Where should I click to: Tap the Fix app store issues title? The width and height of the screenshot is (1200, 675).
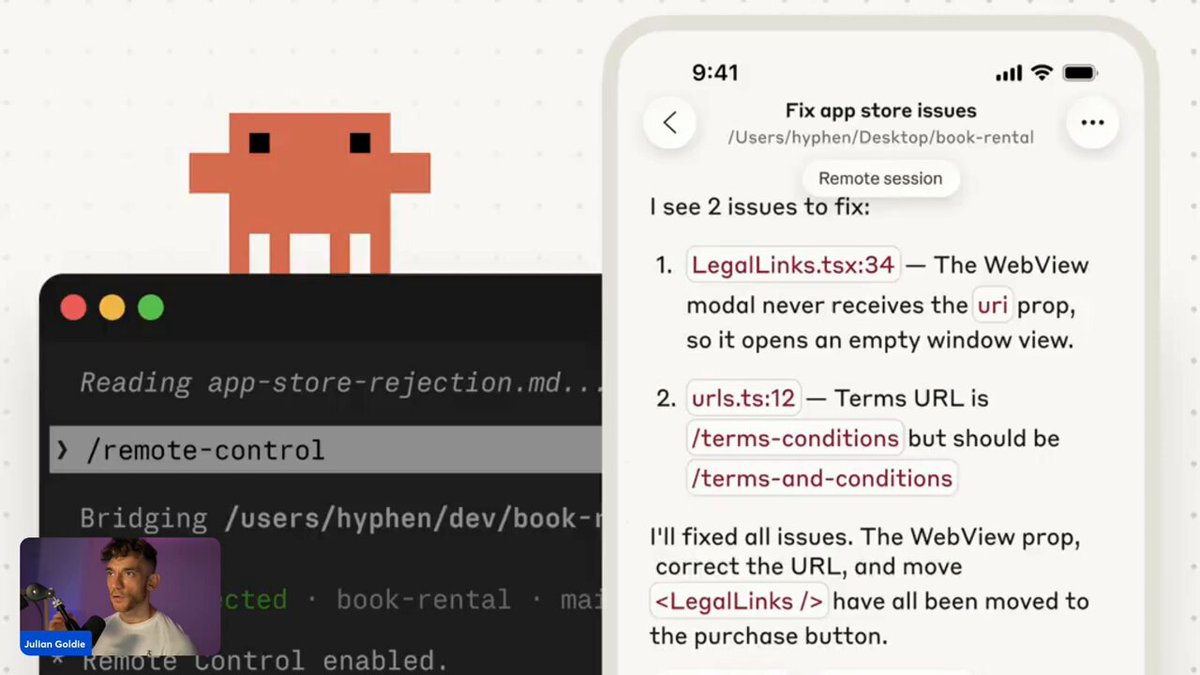point(880,111)
